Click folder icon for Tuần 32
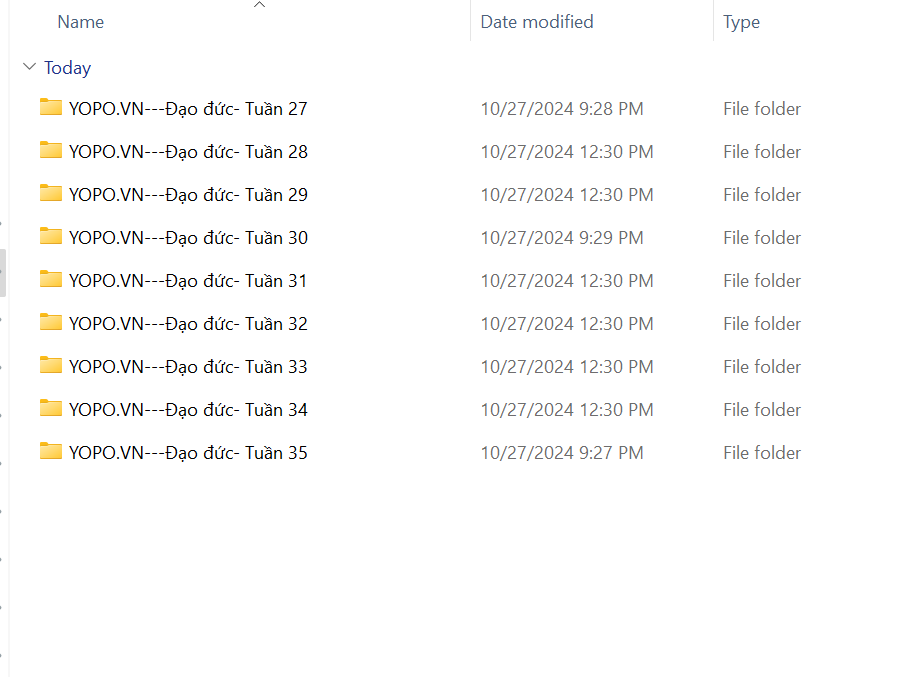Screen dimensions: 913x677 [51, 322]
